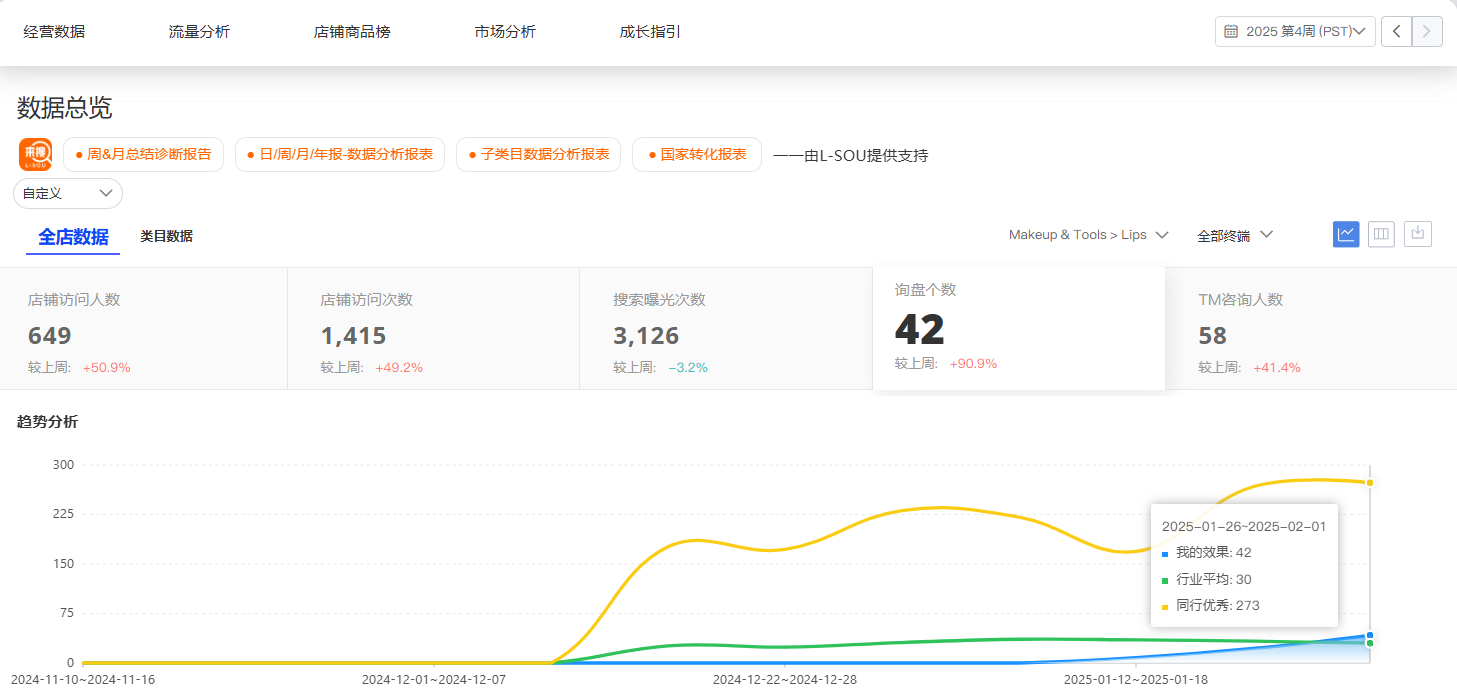
Task: Select the 店铺访问人数 metric card
Action: [x=143, y=328]
